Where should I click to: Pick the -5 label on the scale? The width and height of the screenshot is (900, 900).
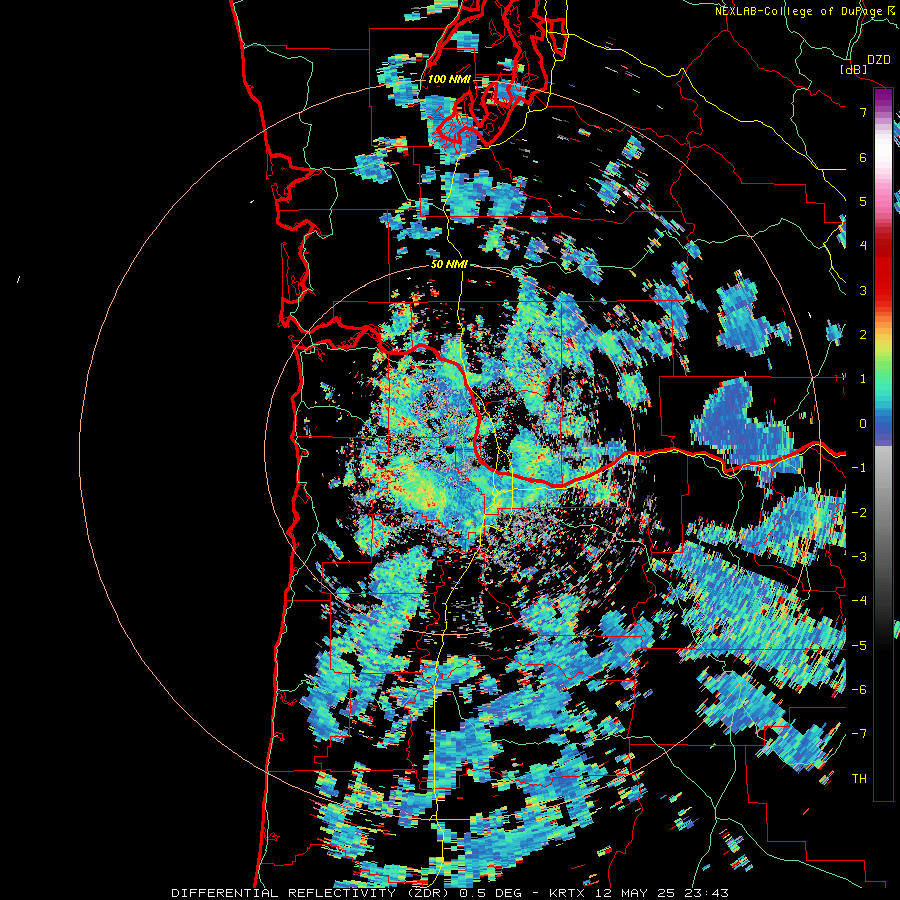859,645
